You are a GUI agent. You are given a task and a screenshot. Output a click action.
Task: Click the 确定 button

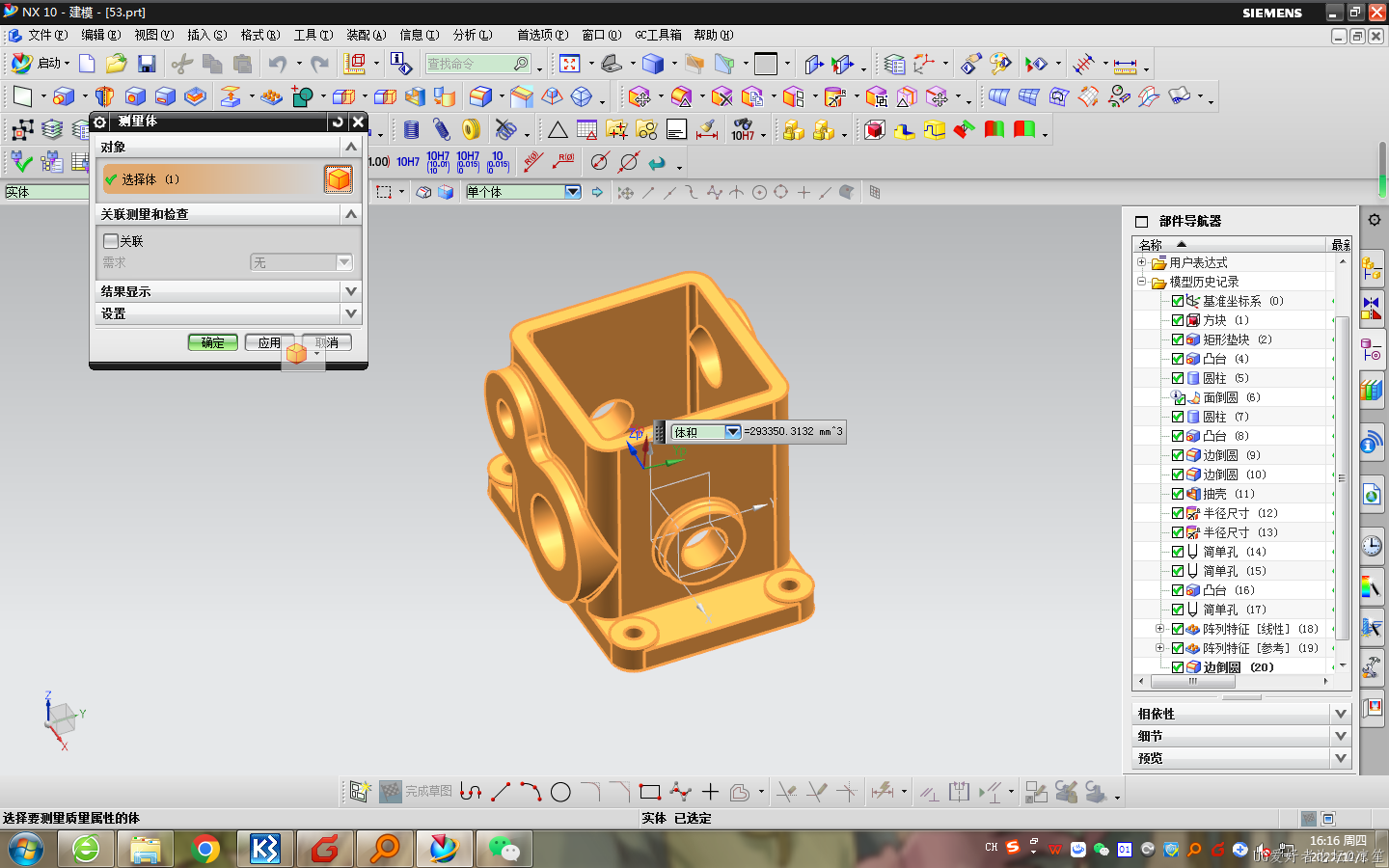(212, 342)
